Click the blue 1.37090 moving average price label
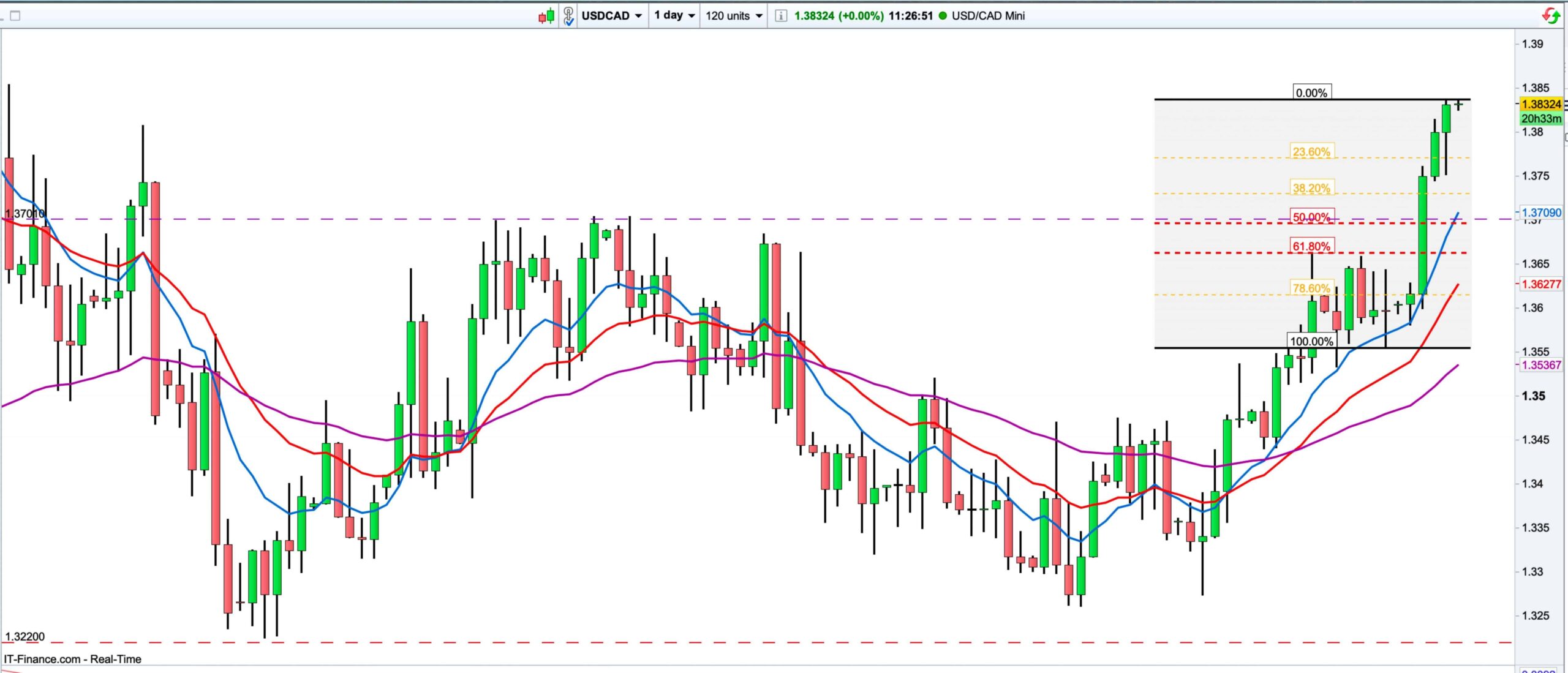This screenshot has height=673, width=1568. coord(1541,212)
